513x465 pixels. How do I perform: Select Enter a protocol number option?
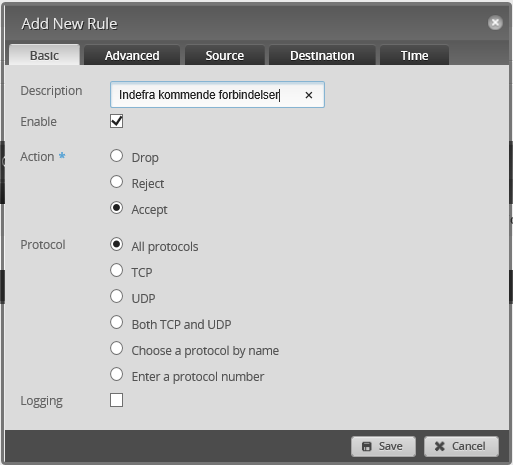point(116,374)
